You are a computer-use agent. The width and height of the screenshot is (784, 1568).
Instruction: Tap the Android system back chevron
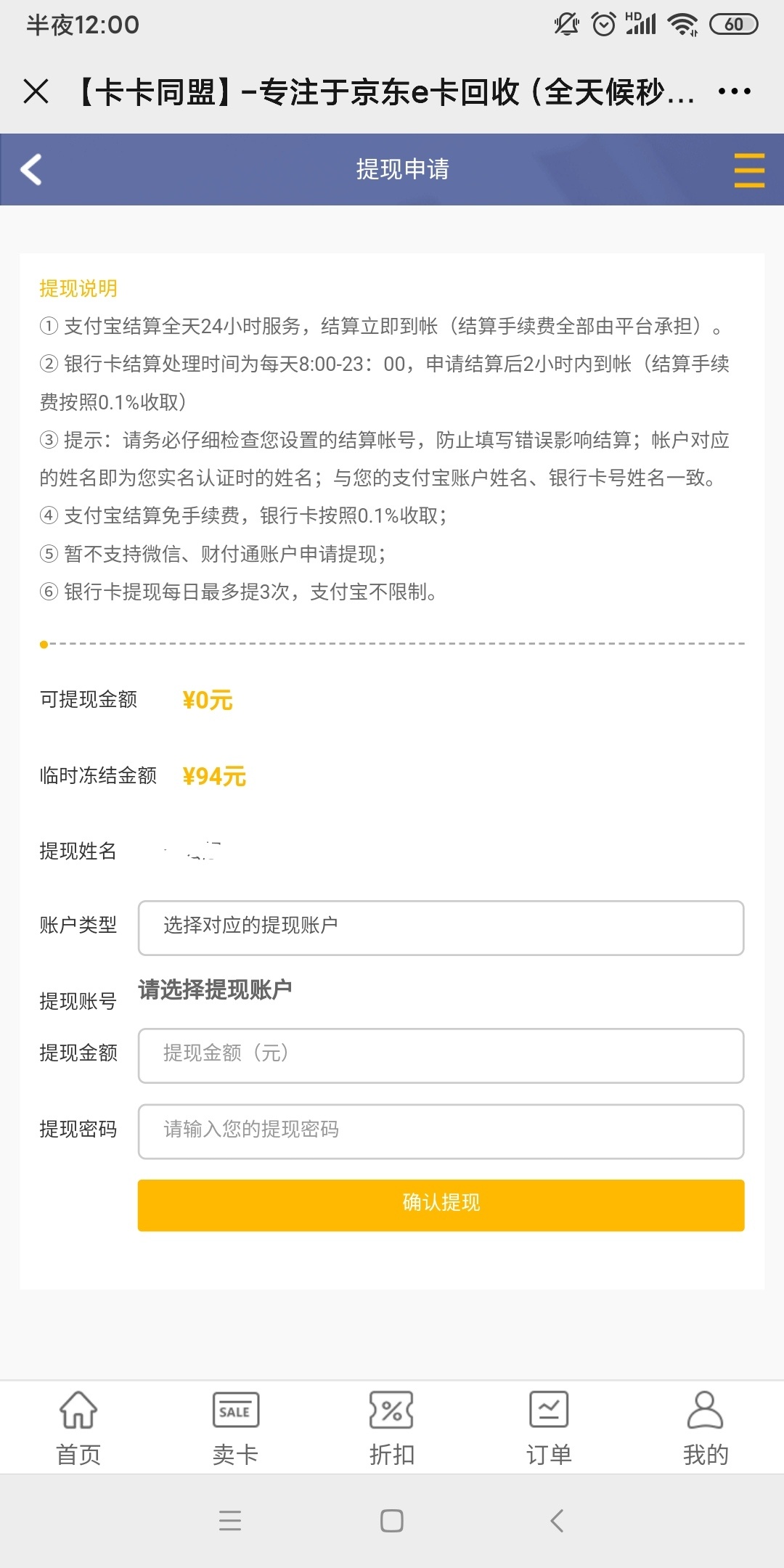(x=557, y=1520)
